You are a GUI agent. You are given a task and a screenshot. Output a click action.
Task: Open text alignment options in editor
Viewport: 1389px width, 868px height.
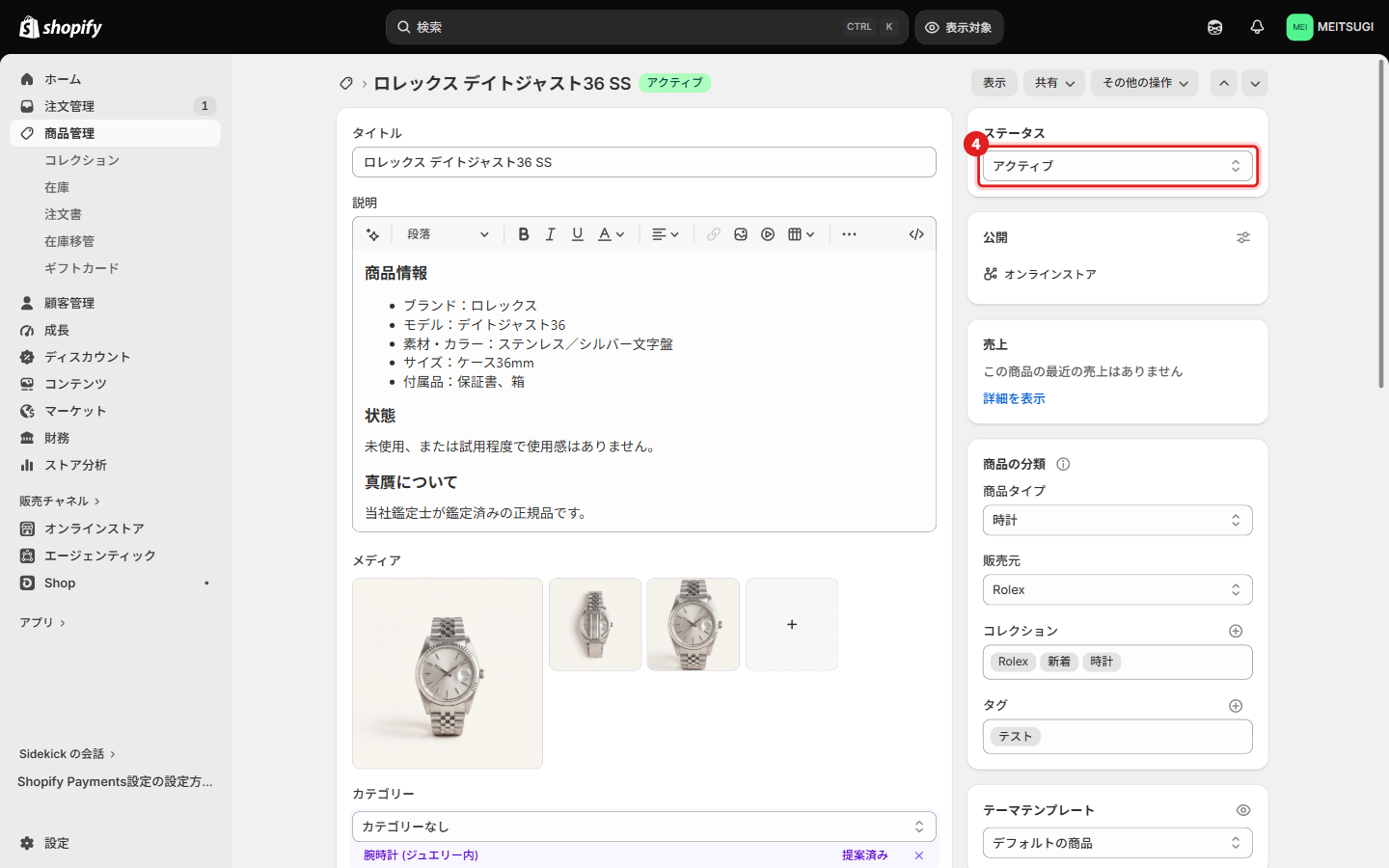pyautogui.click(x=666, y=234)
